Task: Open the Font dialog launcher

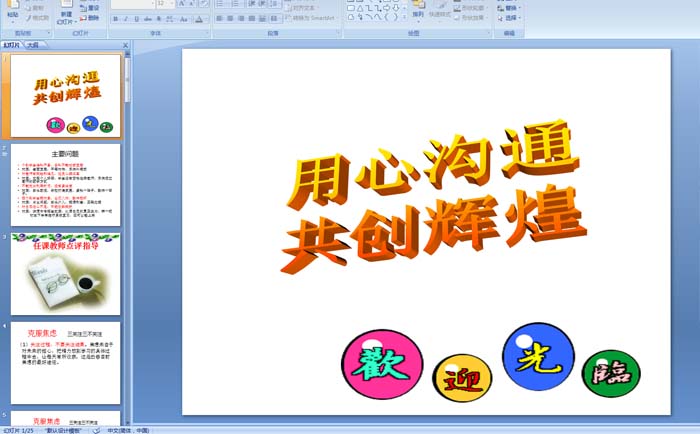Action: click(x=207, y=33)
